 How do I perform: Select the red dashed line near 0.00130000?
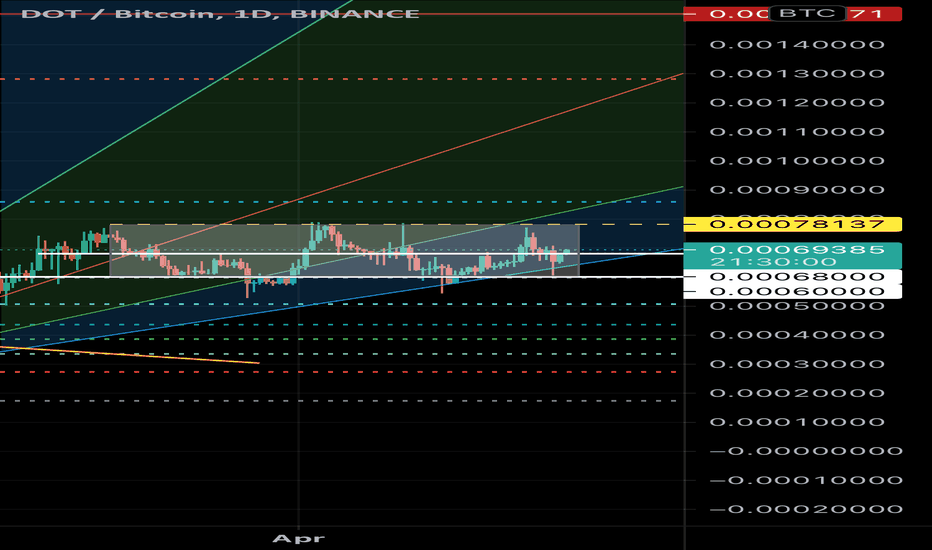click(x=339, y=78)
